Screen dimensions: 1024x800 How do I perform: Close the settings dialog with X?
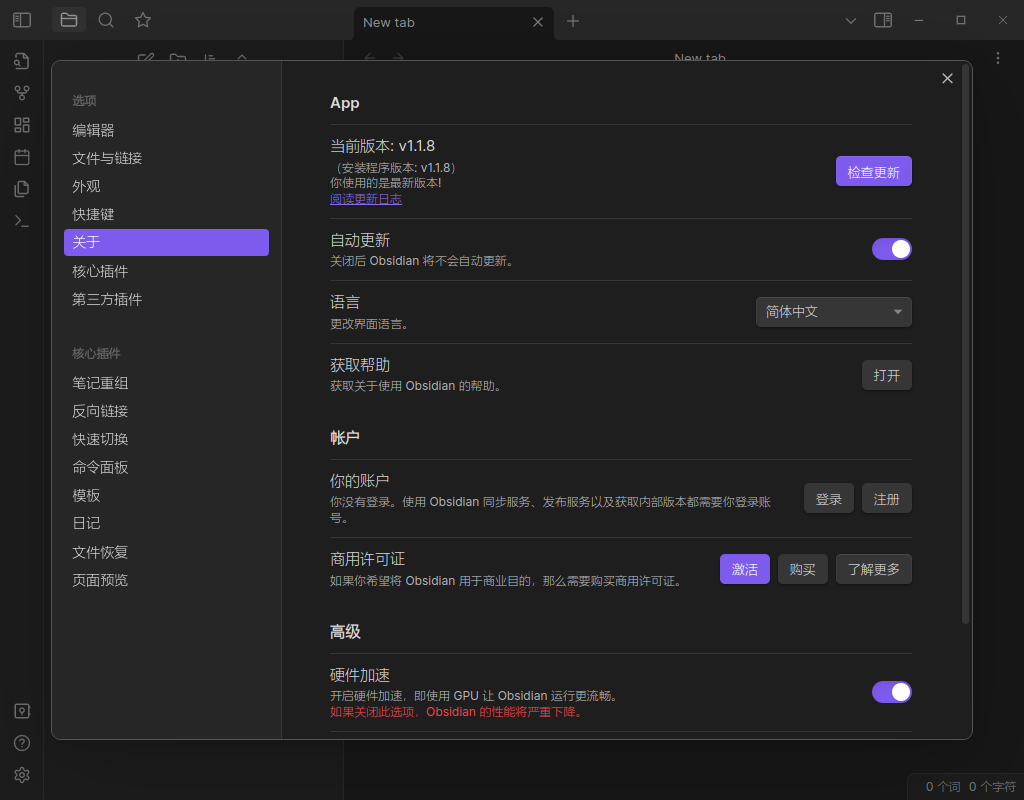[x=947, y=78]
